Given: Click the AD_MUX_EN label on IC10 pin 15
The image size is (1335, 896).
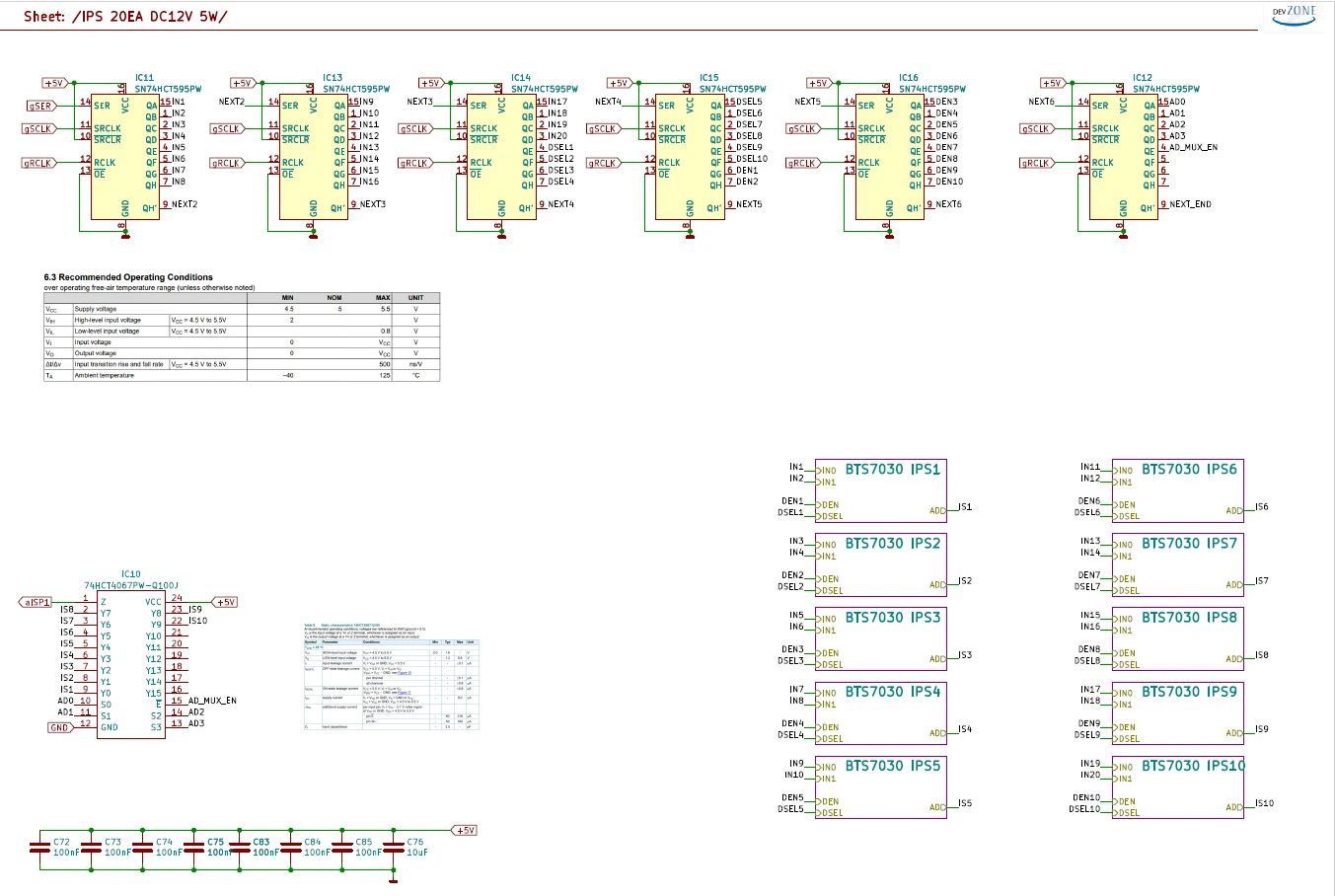Looking at the screenshot, I should point(212,701).
